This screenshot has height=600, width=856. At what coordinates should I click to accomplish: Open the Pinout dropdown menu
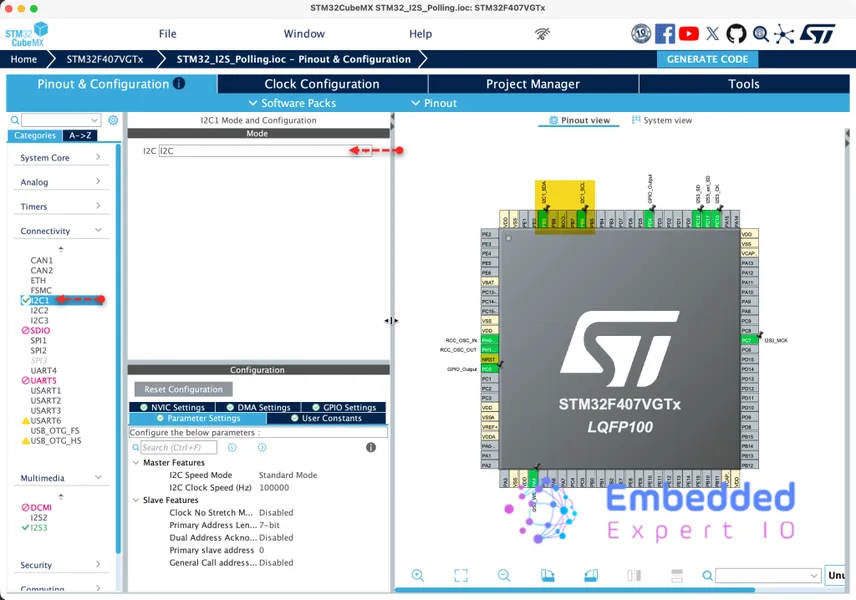tap(434, 103)
